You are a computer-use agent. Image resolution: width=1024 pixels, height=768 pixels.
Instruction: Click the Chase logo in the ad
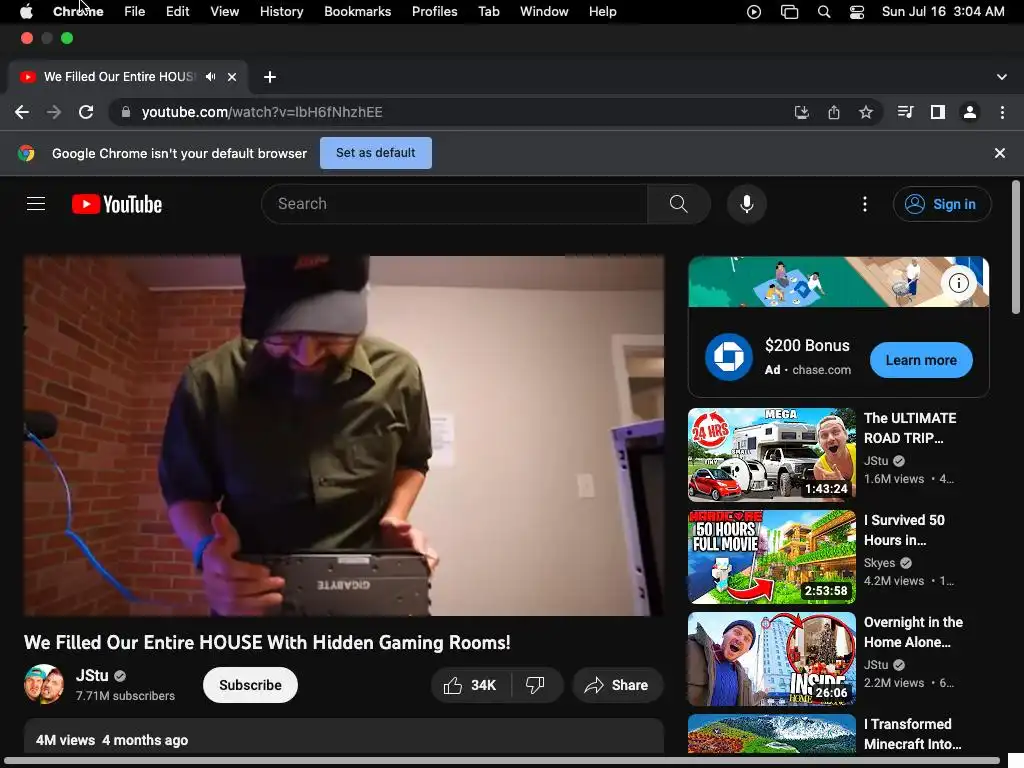point(728,357)
